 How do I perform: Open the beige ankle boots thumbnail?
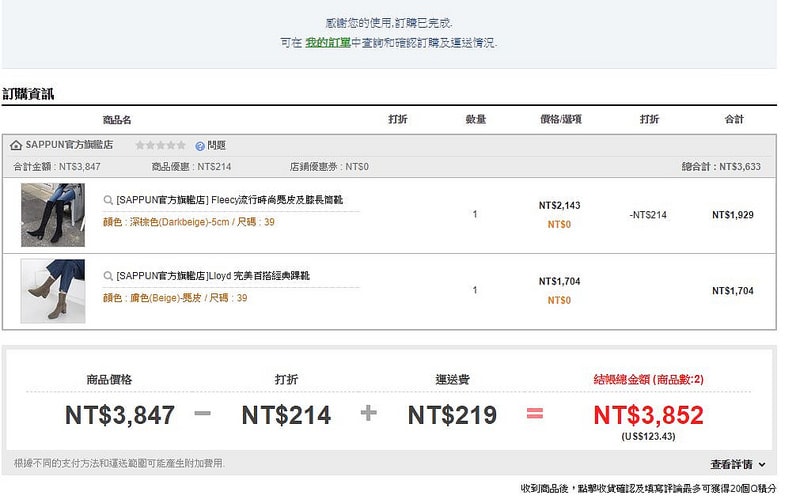pyautogui.click(x=53, y=290)
